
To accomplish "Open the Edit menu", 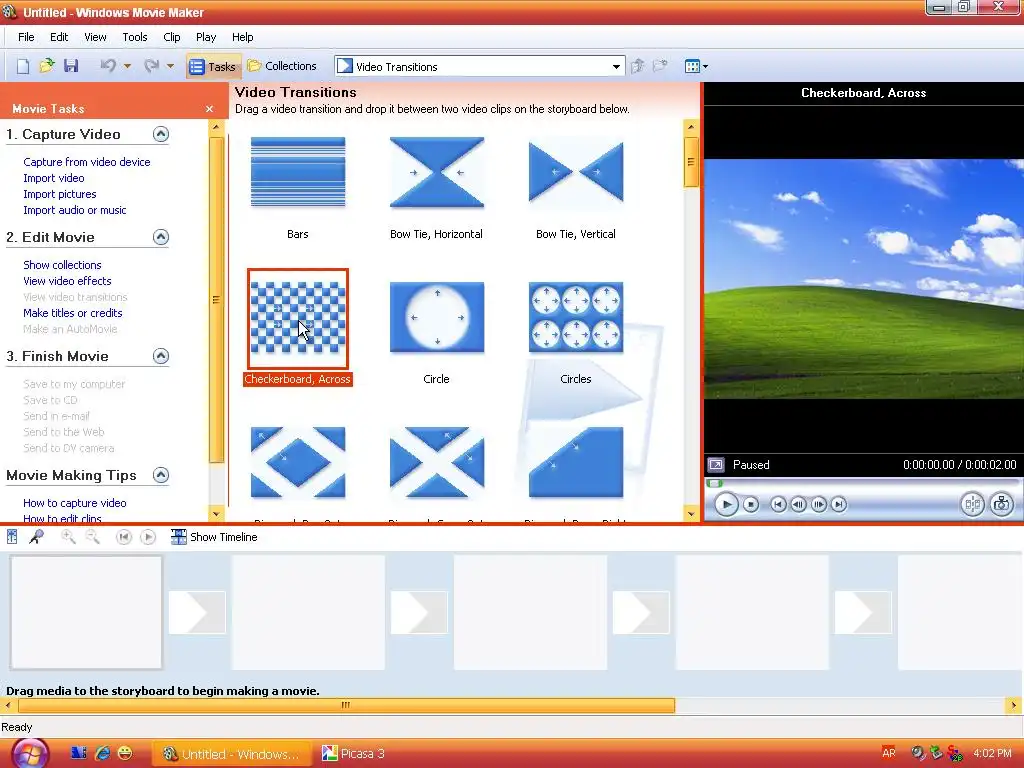I will click(x=59, y=37).
